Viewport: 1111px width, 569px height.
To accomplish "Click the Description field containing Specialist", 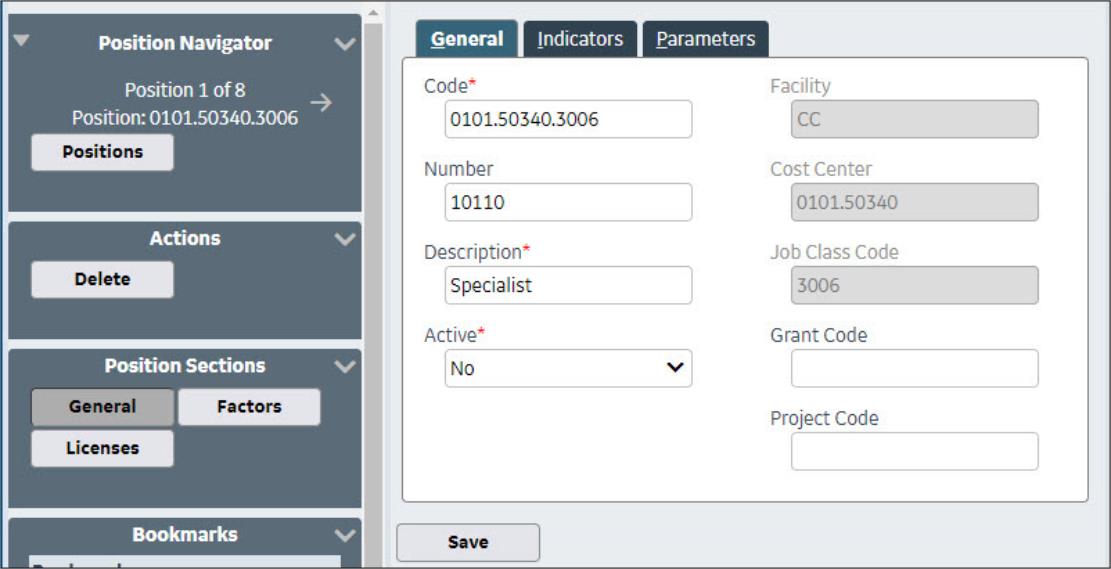I will coord(568,285).
